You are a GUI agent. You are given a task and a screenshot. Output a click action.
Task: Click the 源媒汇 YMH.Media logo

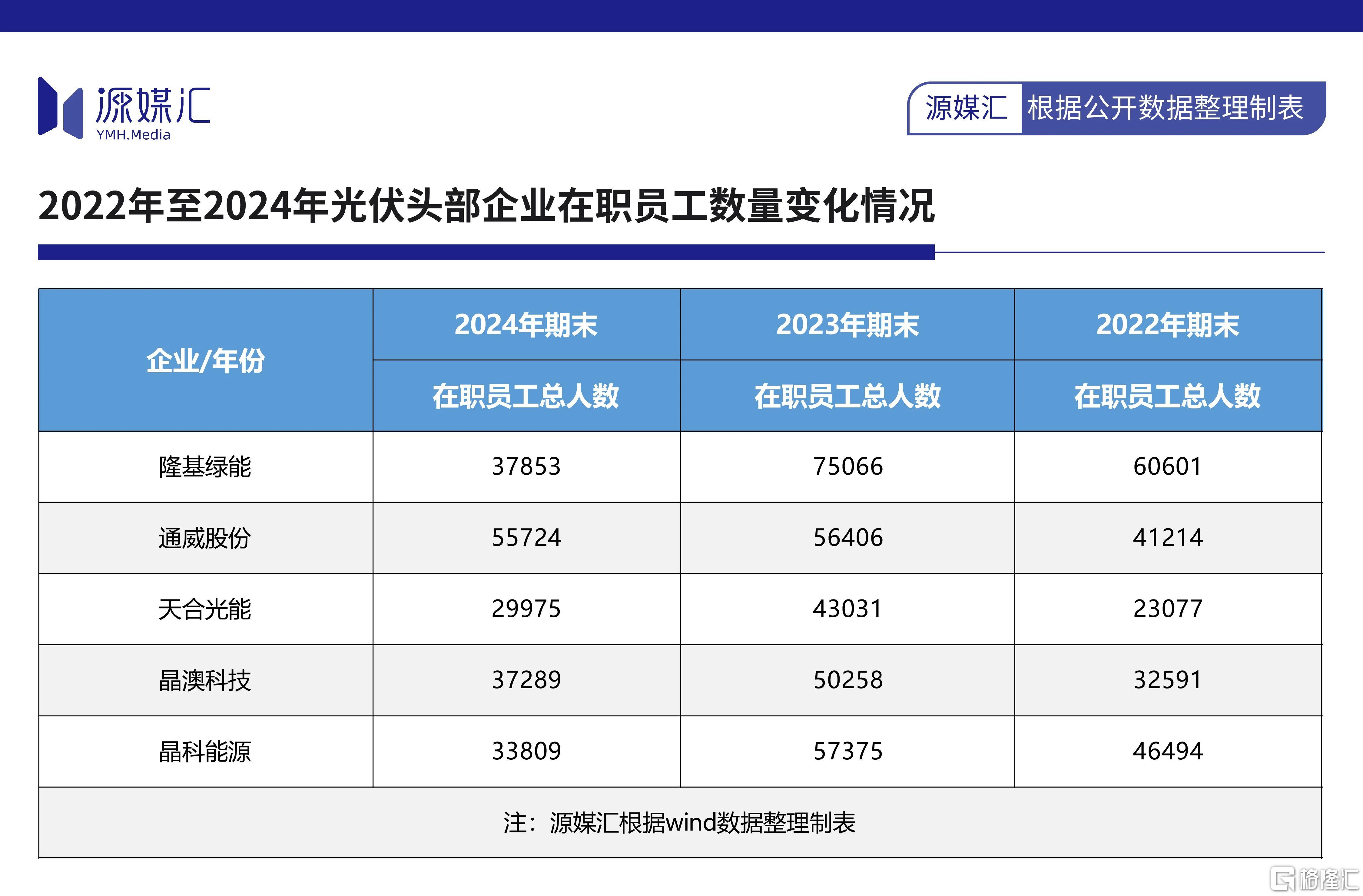[x=124, y=109]
